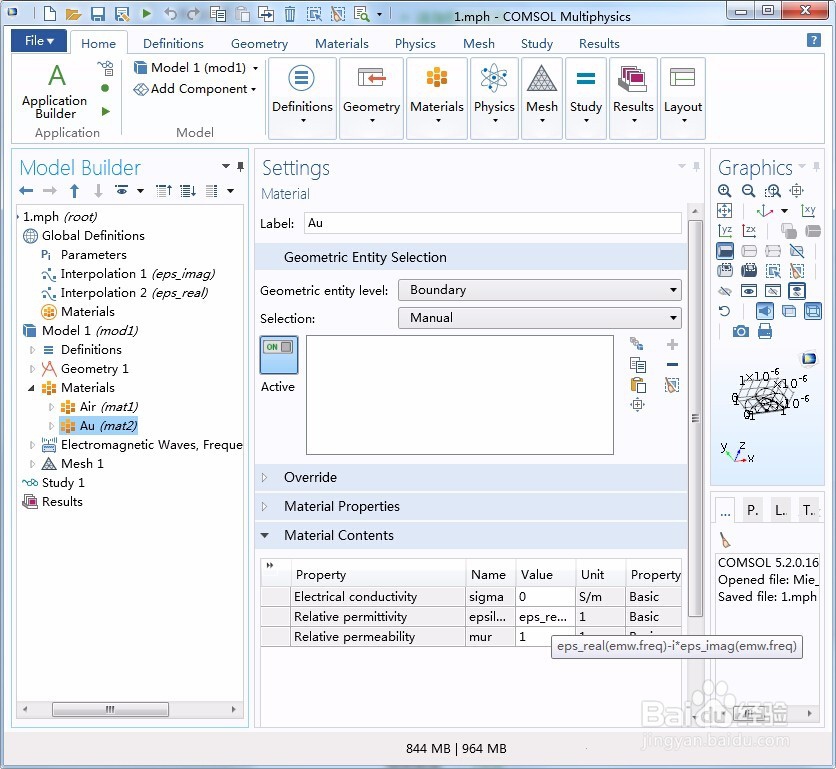Switch to the zx view
This screenshot has height=769, width=836.
749,230
